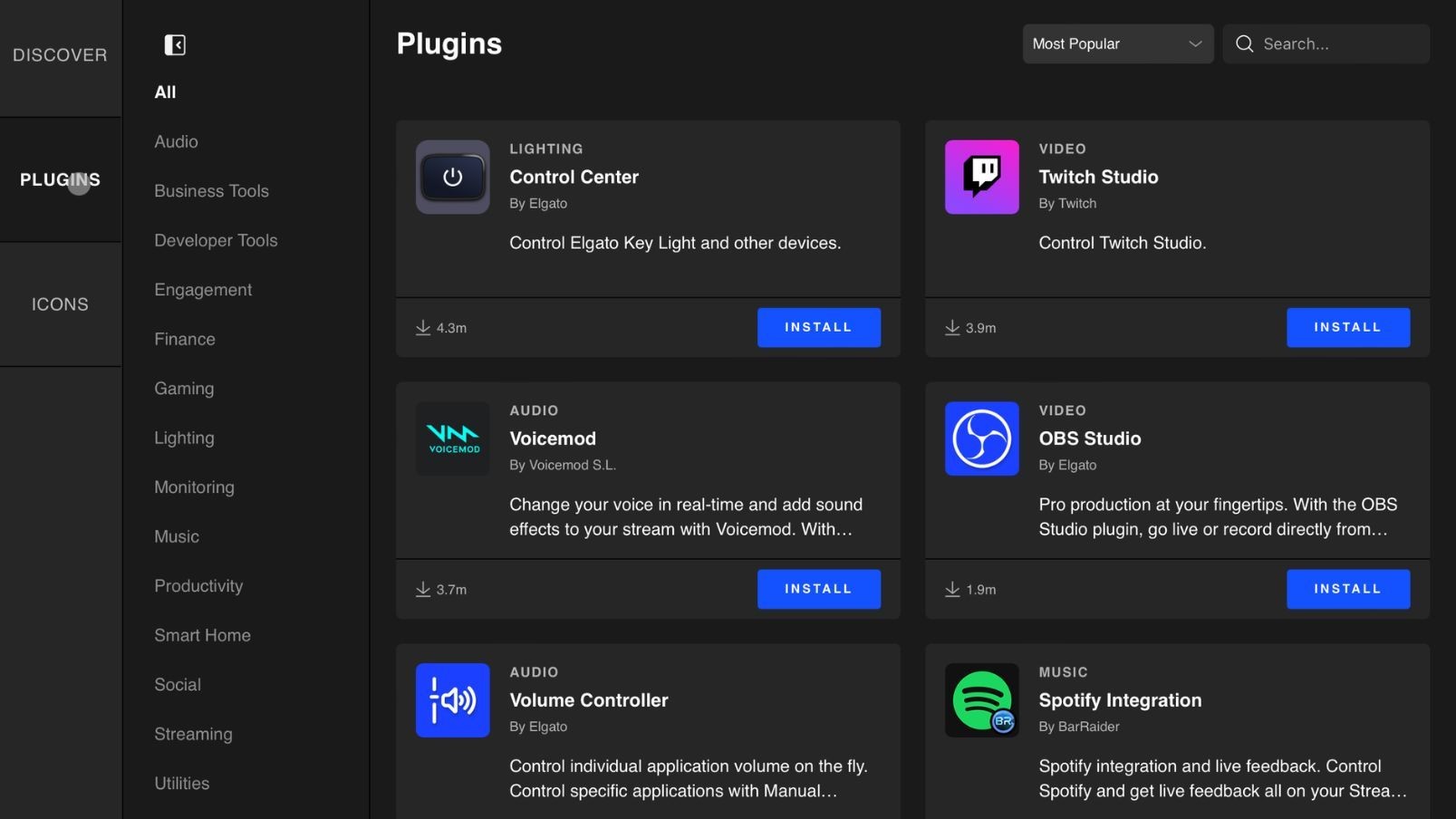This screenshot has width=1456, height=819.
Task: Click the magnifying glass search icon
Action: point(1245,43)
